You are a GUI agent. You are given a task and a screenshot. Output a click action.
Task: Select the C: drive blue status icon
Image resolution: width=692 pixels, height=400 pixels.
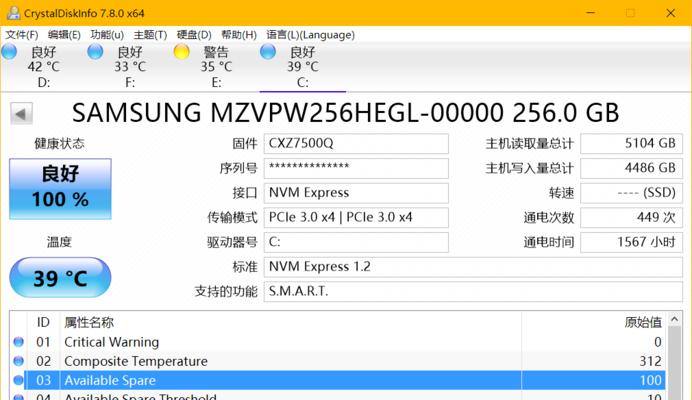(267, 52)
